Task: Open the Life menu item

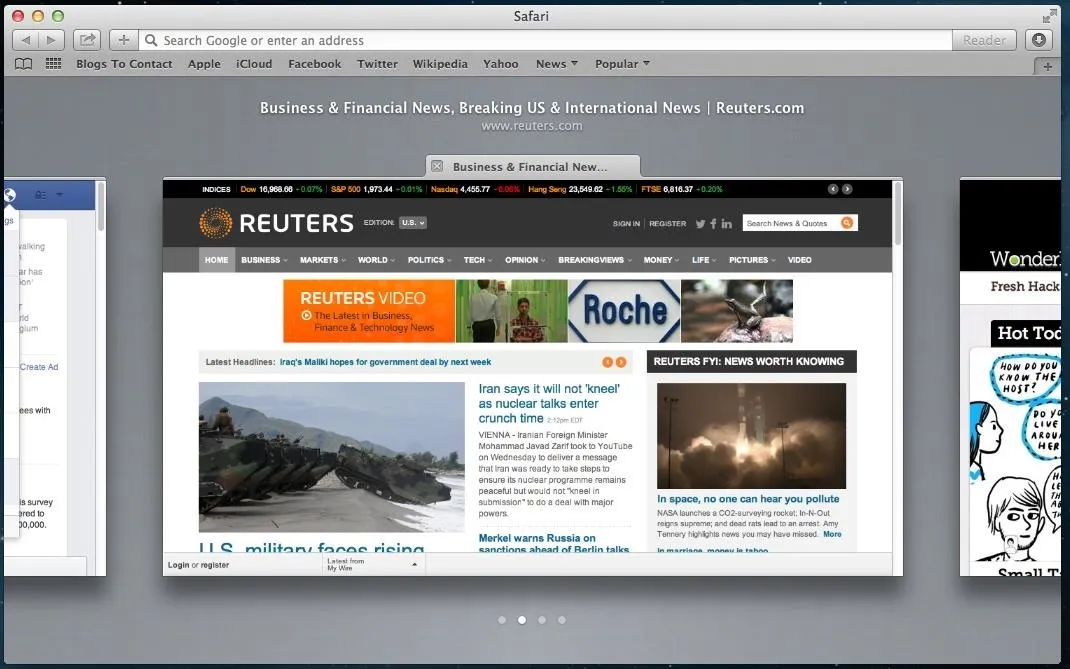Action: point(704,260)
